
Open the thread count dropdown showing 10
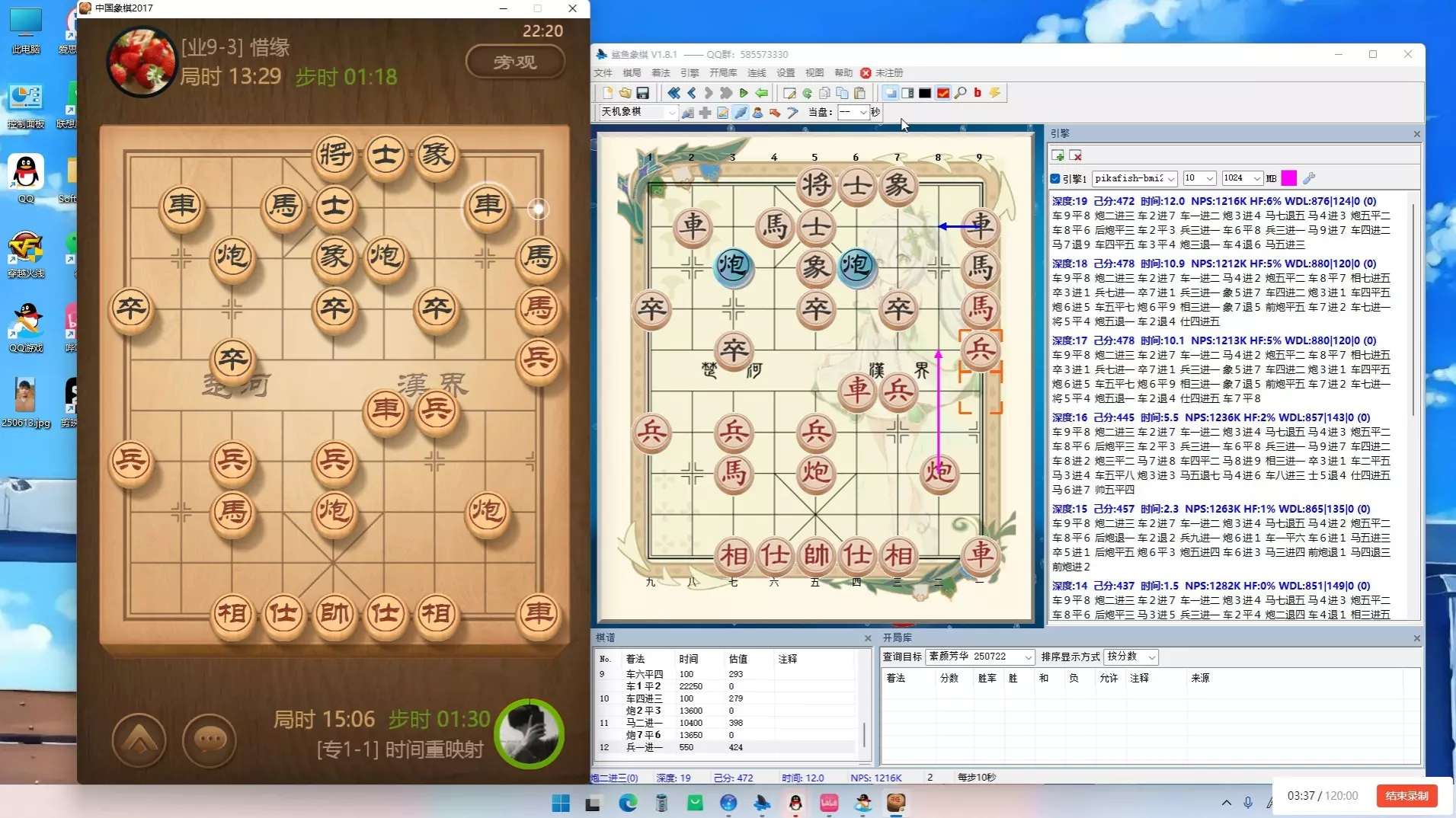pyautogui.click(x=1198, y=178)
